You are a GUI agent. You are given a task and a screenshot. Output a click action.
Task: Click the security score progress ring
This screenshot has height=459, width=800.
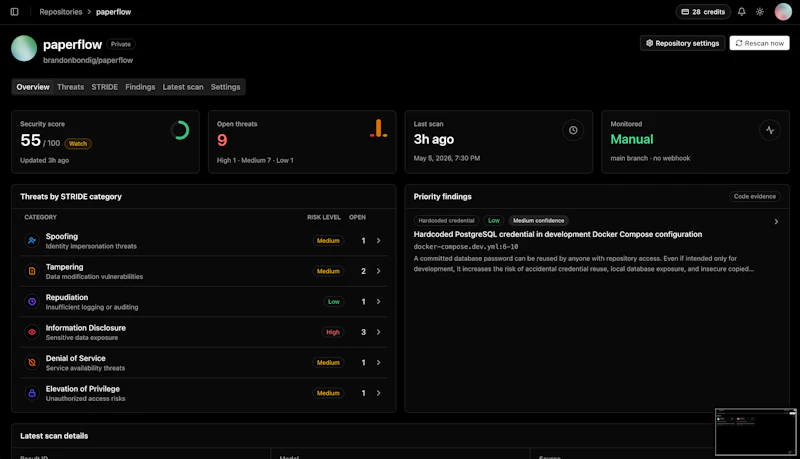(180, 131)
